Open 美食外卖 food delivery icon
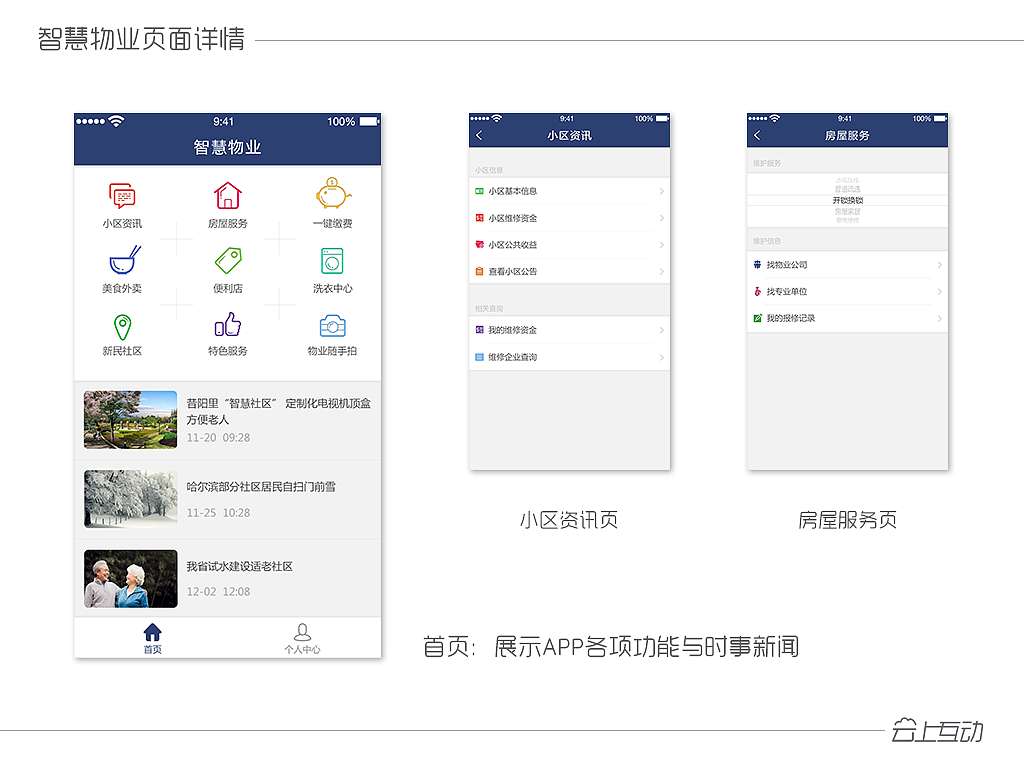Screen dimensions: 1024x768 point(122,262)
